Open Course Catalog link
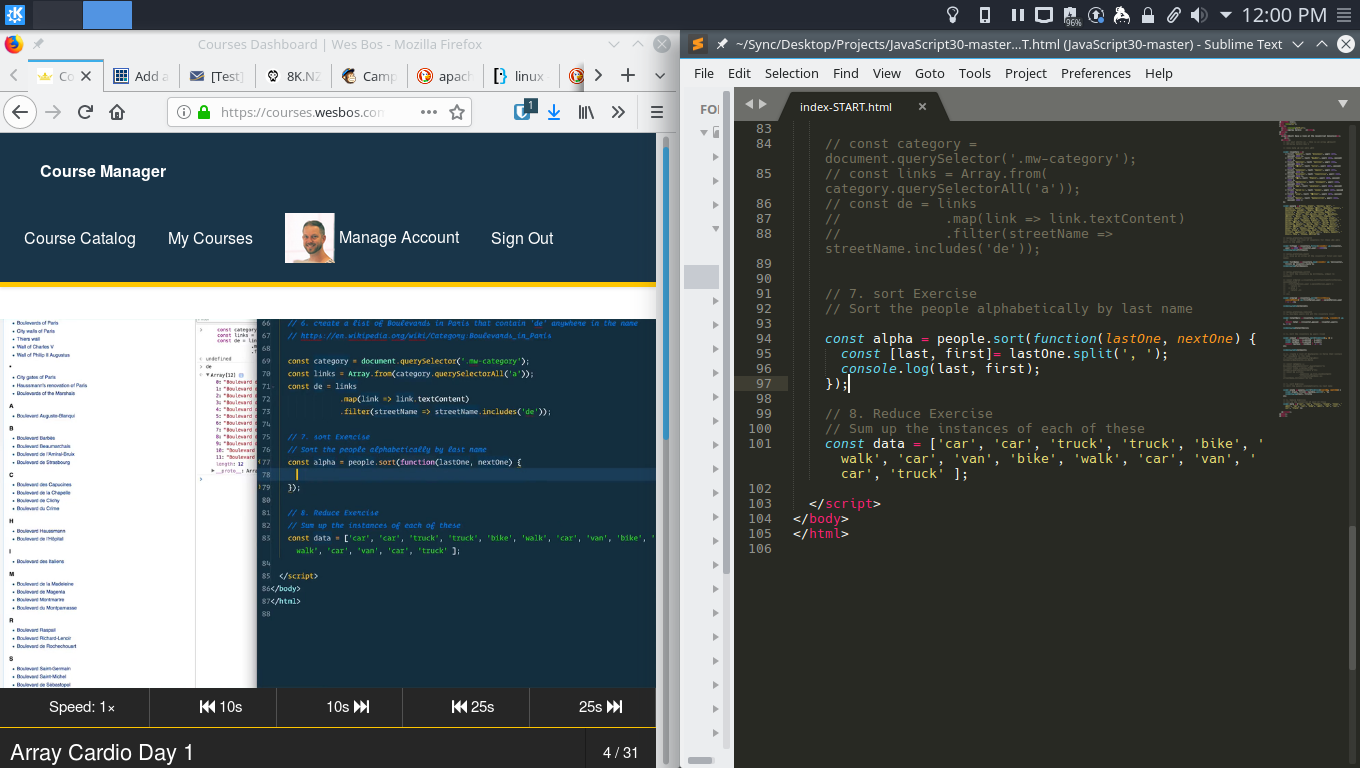 pyautogui.click(x=80, y=238)
